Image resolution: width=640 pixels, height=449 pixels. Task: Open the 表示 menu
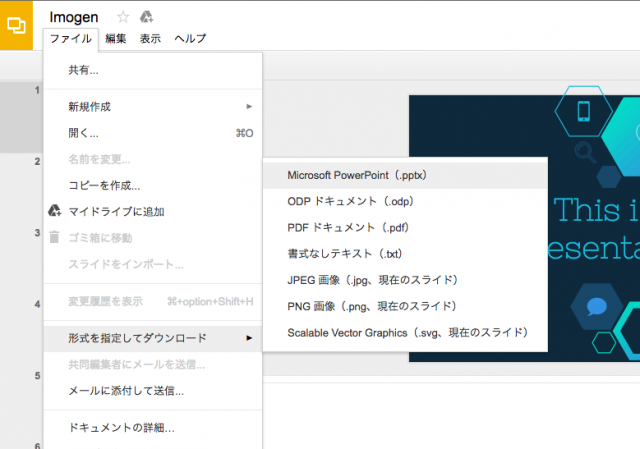pos(150,39)
